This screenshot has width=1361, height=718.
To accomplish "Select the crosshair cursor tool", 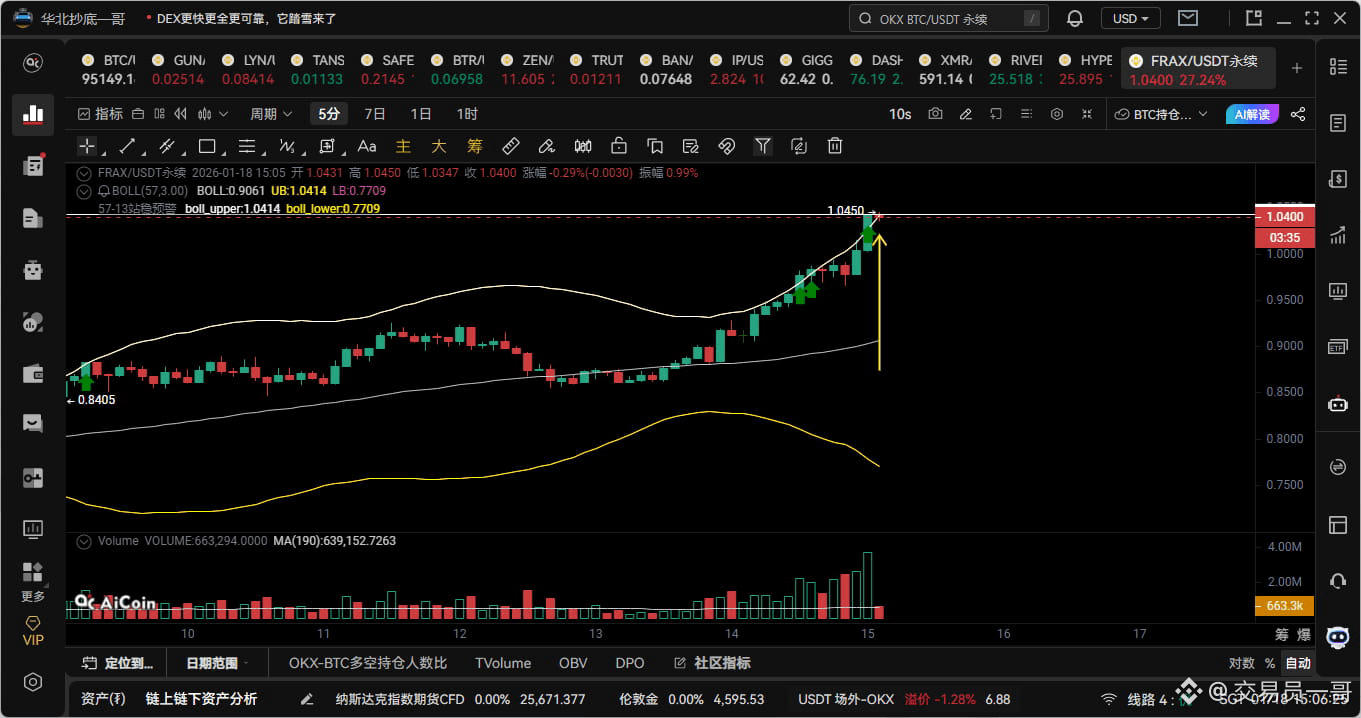I will pos(85,146).
